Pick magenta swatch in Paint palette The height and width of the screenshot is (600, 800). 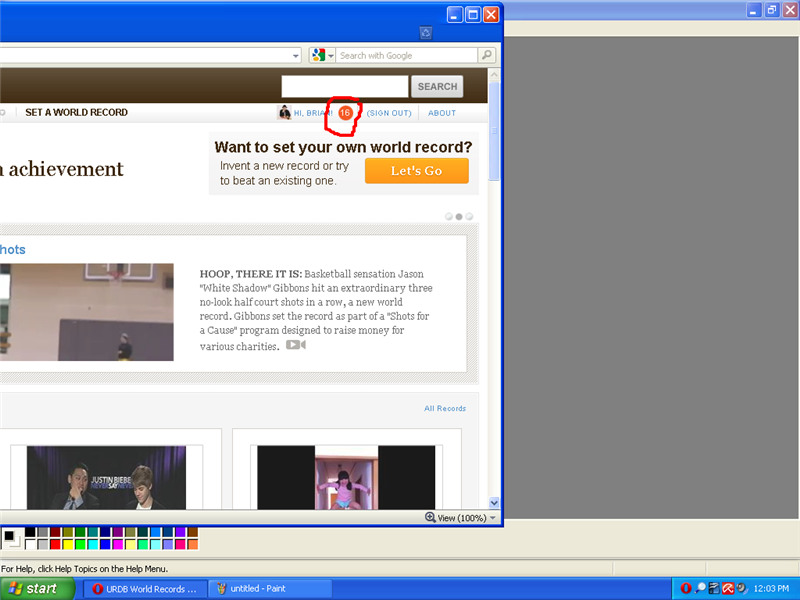point(118,544)
